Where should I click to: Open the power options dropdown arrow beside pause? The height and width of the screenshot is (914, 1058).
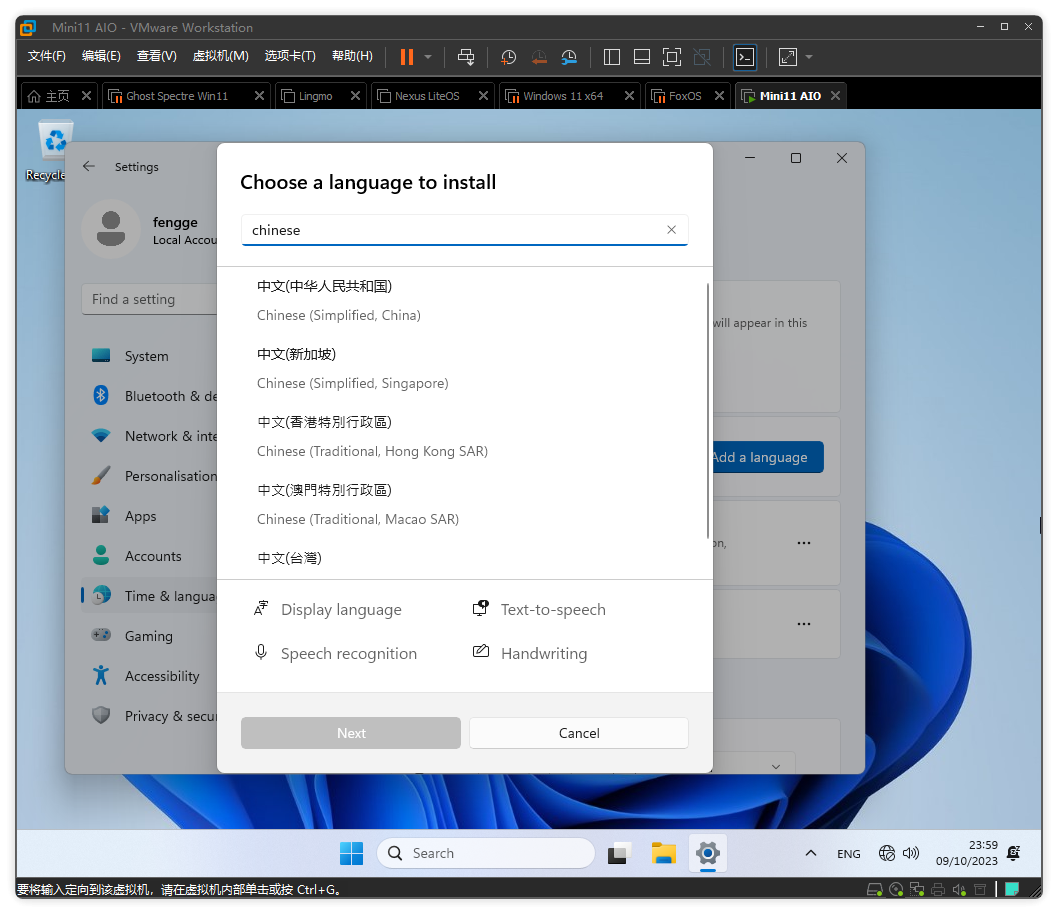click(x=428, y=57)
